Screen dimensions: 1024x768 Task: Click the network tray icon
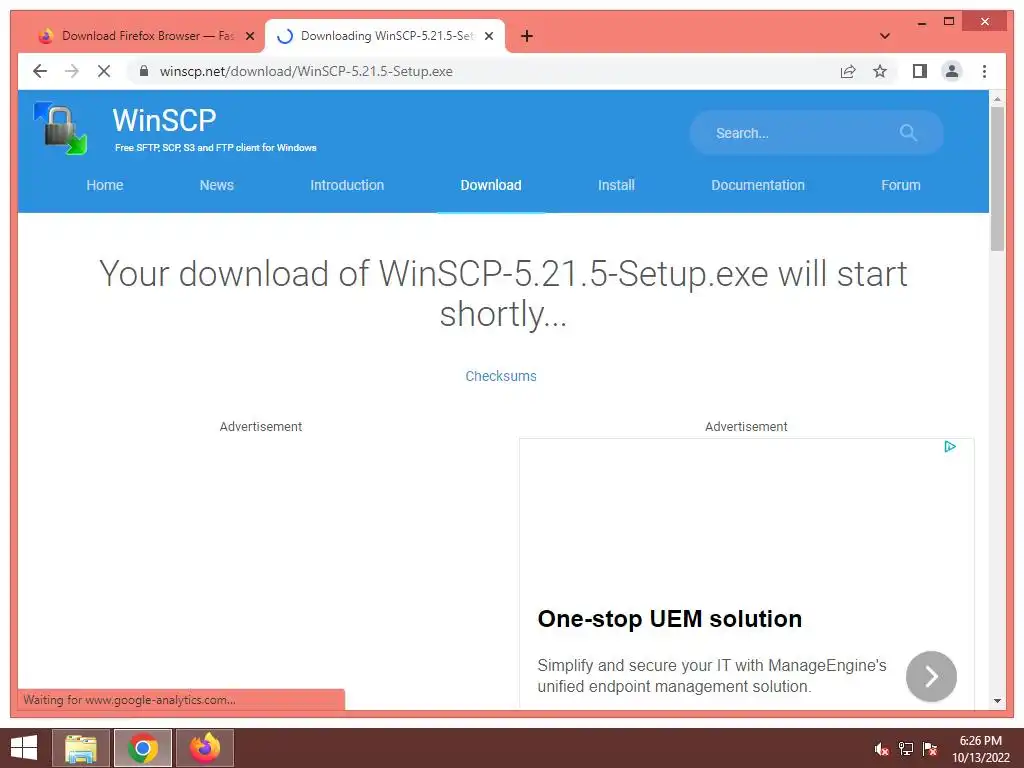[906, 749]
